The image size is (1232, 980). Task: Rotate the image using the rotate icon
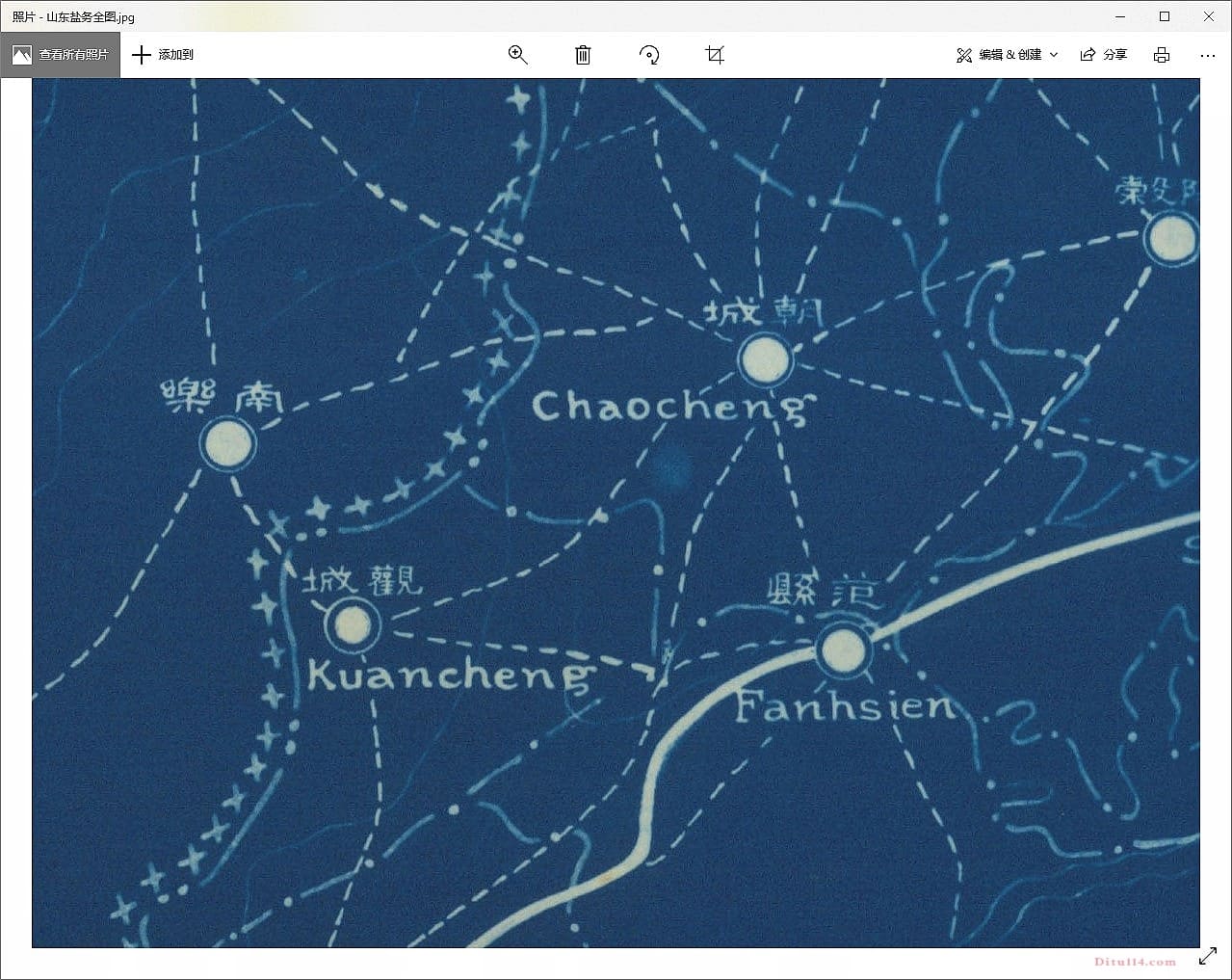coord(649,55)
